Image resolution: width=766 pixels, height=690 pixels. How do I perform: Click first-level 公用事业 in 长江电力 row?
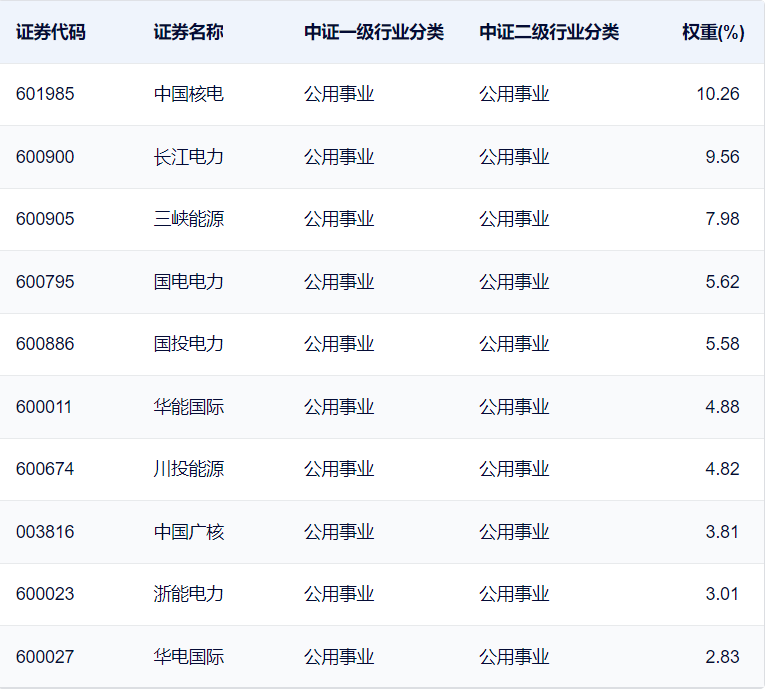(339, 157)
